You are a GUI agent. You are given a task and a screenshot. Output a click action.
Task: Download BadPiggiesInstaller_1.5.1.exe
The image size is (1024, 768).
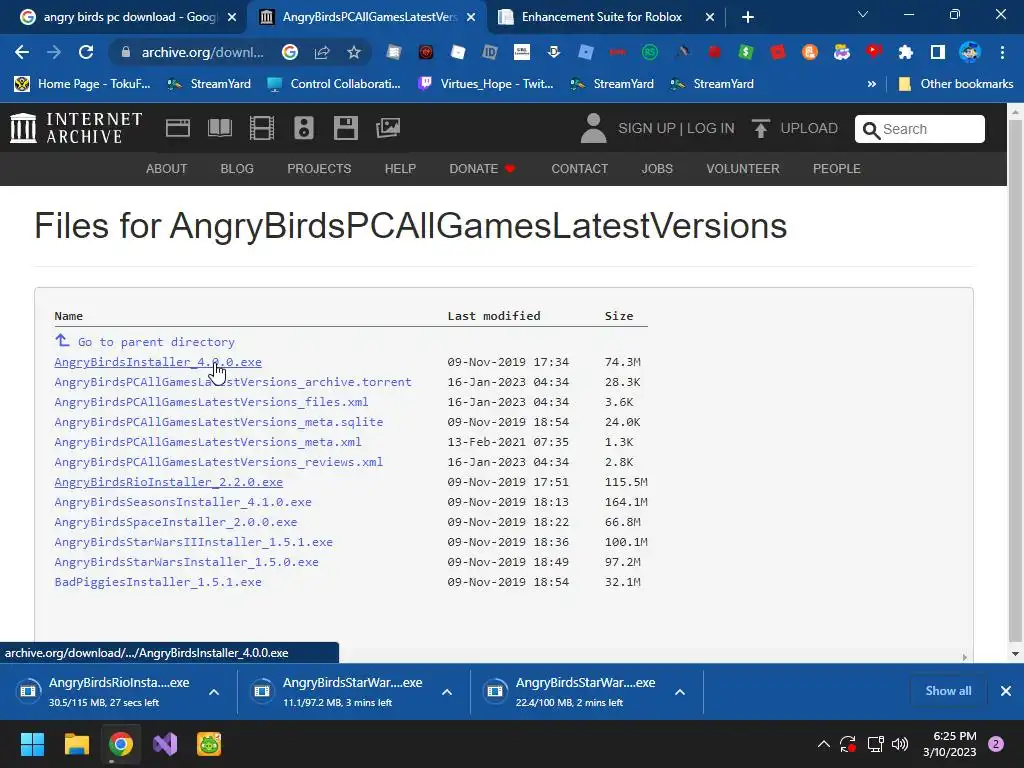click(x=158, y=582)
